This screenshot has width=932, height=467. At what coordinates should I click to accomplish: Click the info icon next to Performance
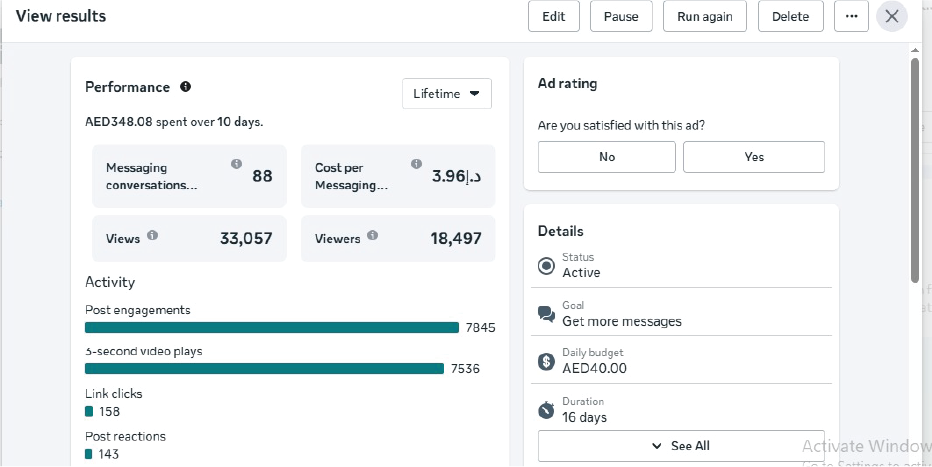click(x=185, y=87)
